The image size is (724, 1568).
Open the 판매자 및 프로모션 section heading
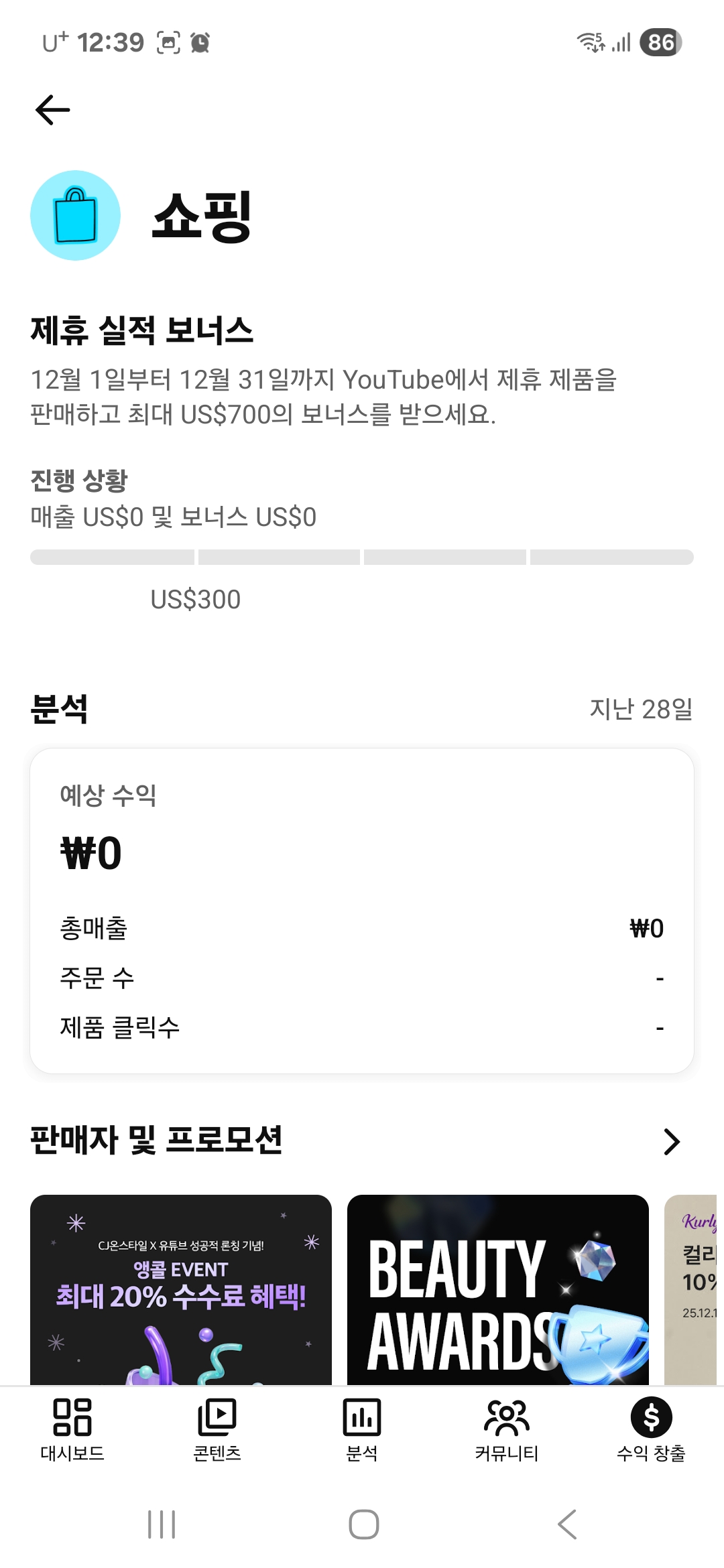coord(156,1140)
